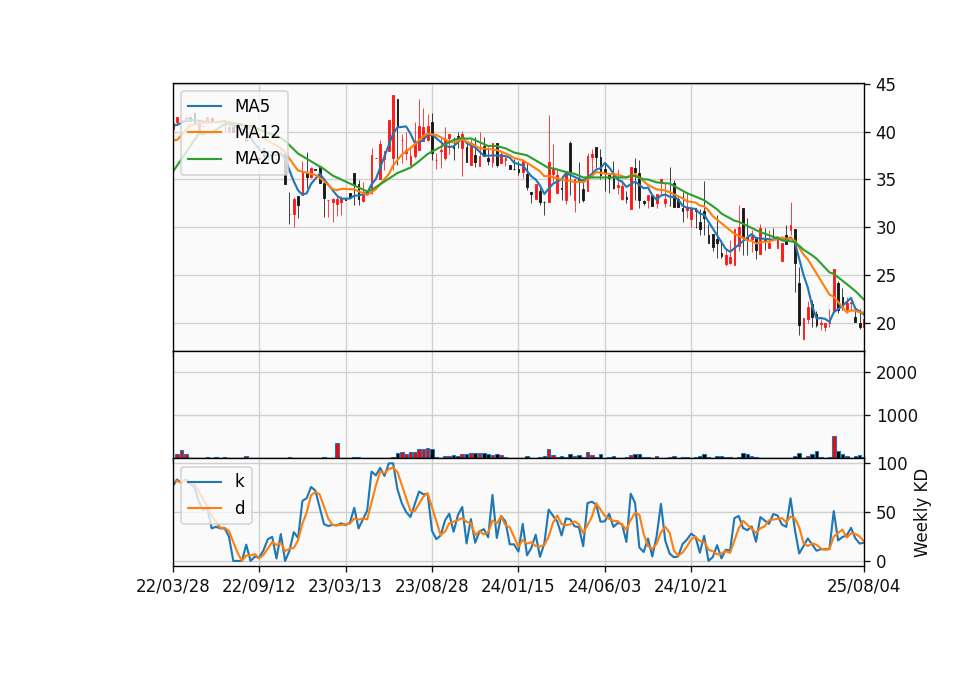Click the price axis value 30
960x690 pixels.
(x=885, y=228)
